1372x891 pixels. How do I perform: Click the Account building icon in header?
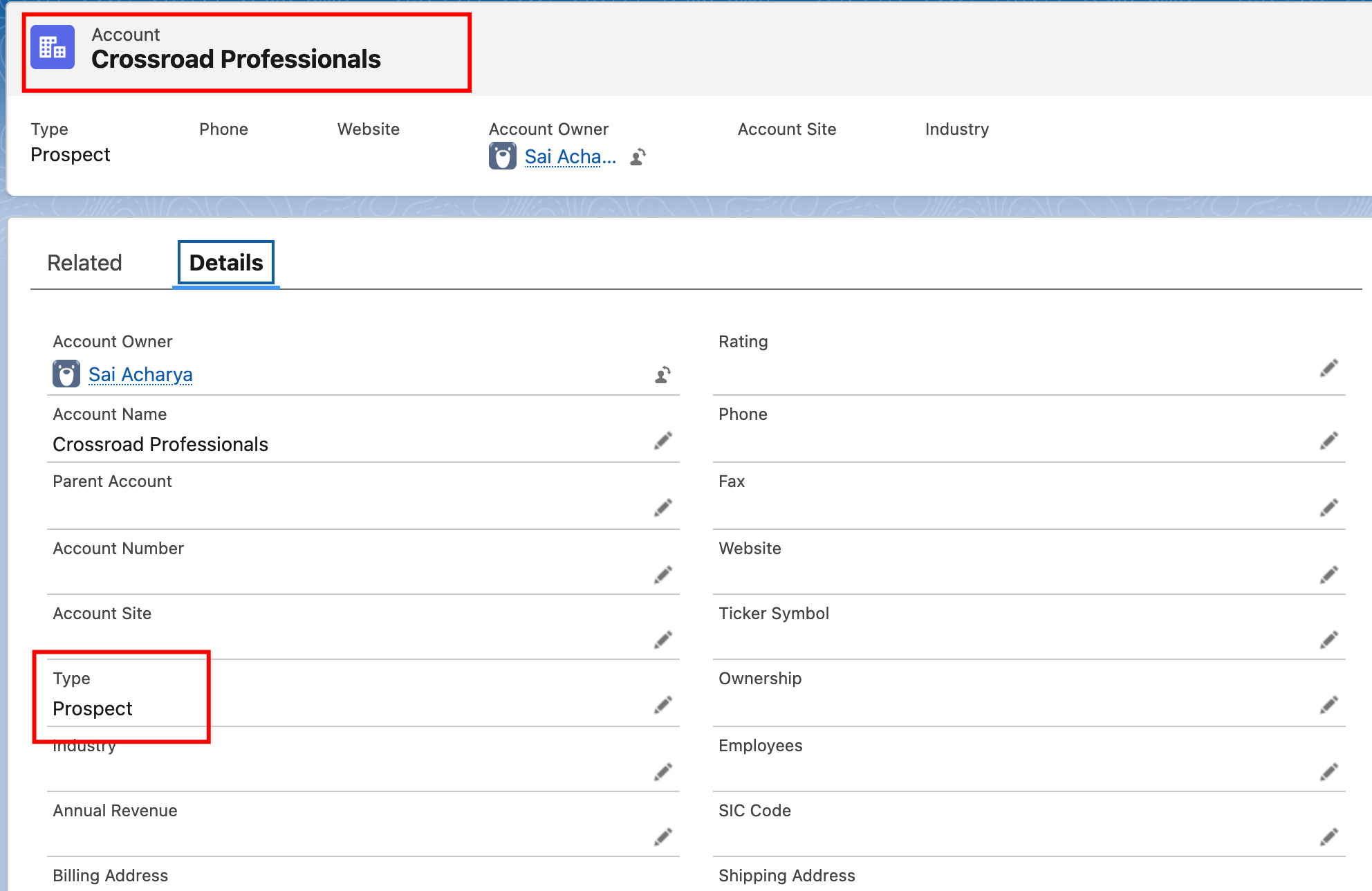[53, 48]
